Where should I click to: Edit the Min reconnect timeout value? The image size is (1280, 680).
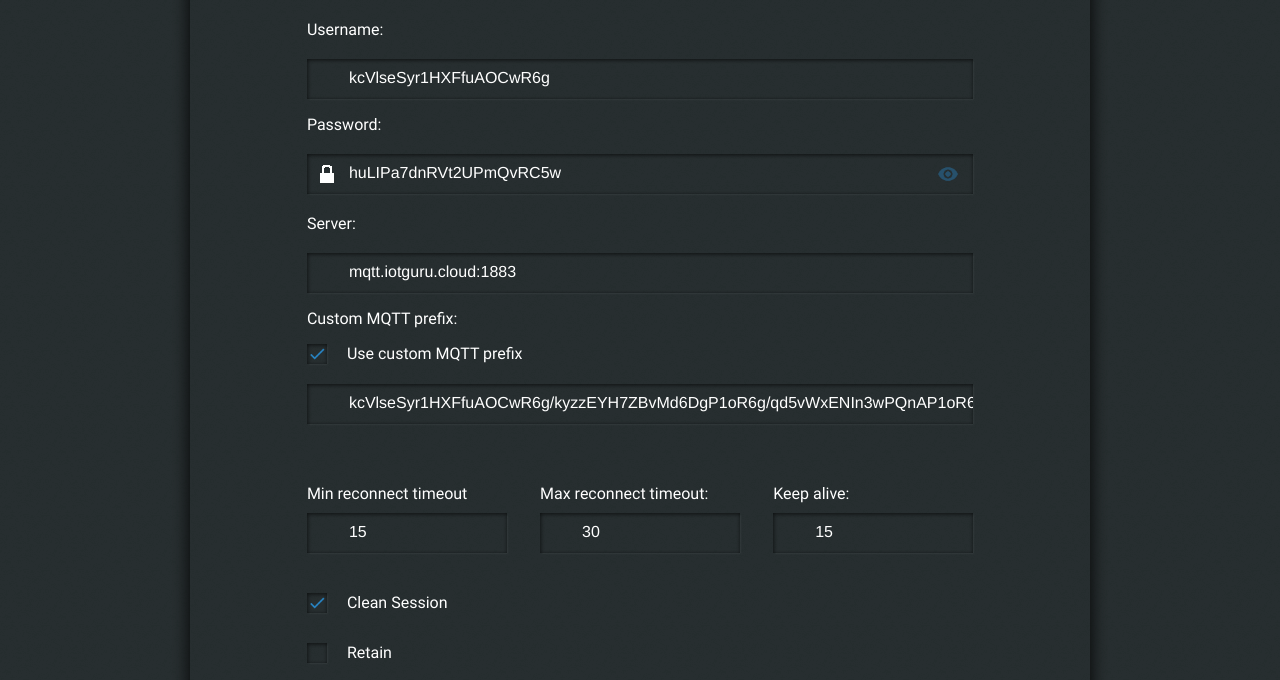407,532
